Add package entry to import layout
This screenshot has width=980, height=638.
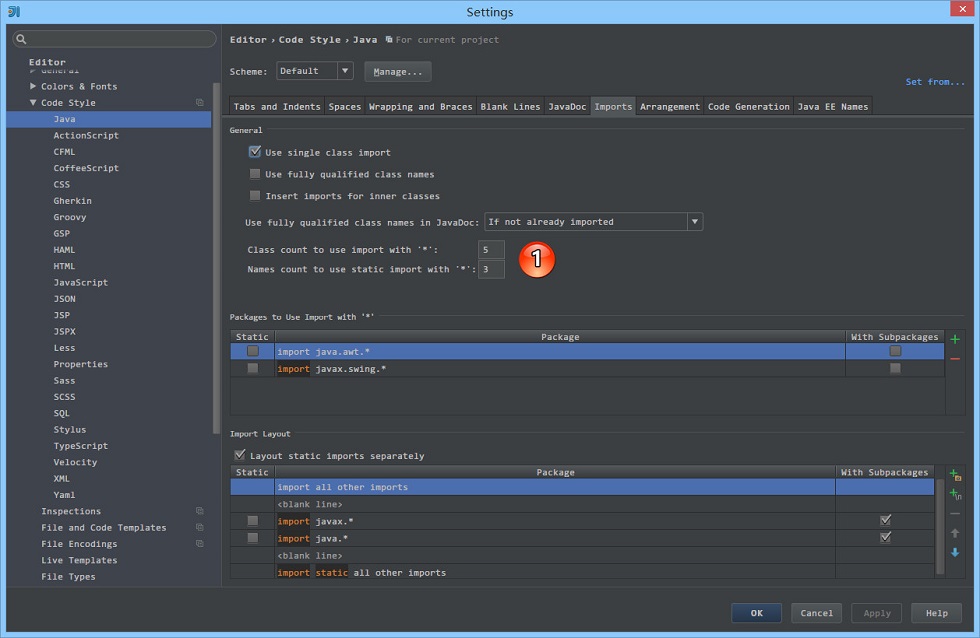pos(955,475)
